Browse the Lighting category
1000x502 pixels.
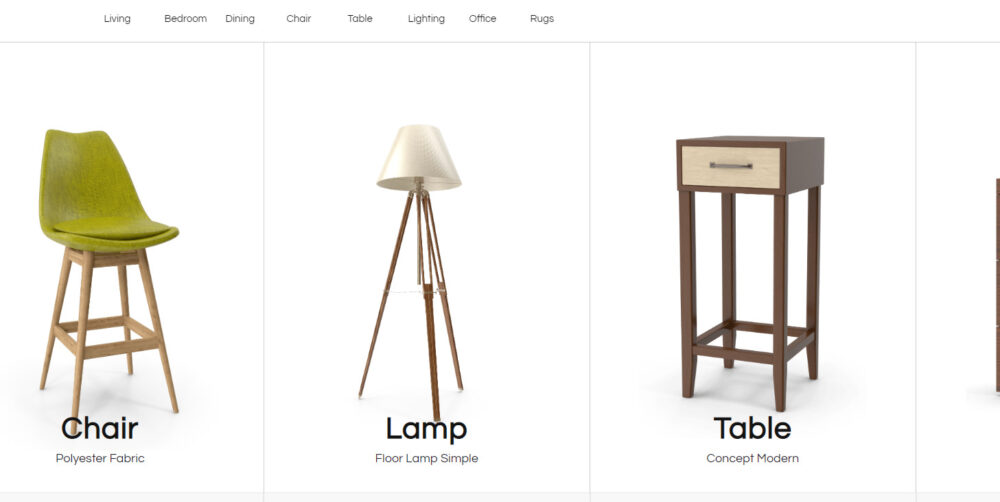tap(426, 19)
